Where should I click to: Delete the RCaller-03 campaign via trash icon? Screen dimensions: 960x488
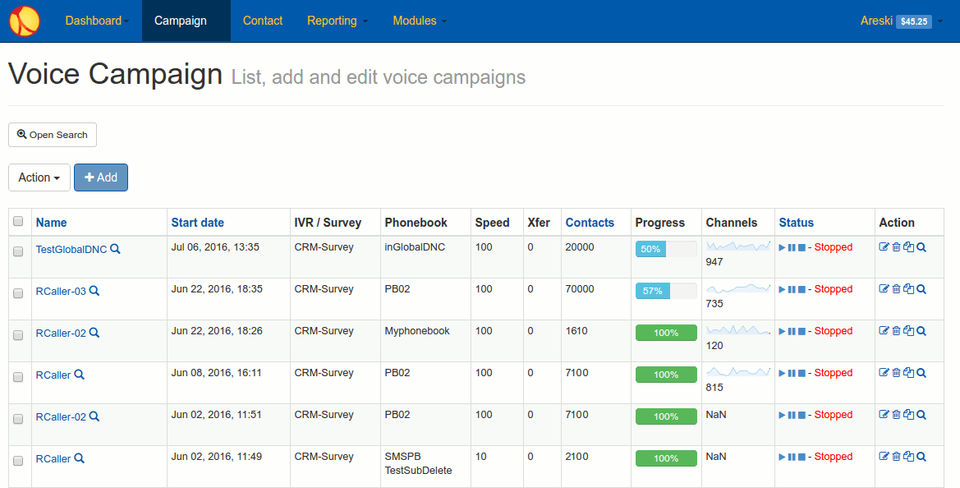click(x=896, y=289)
